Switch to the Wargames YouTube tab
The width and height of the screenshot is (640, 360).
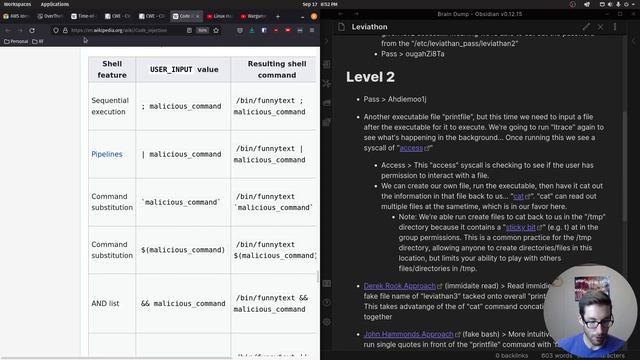click(x=253, y=16)
